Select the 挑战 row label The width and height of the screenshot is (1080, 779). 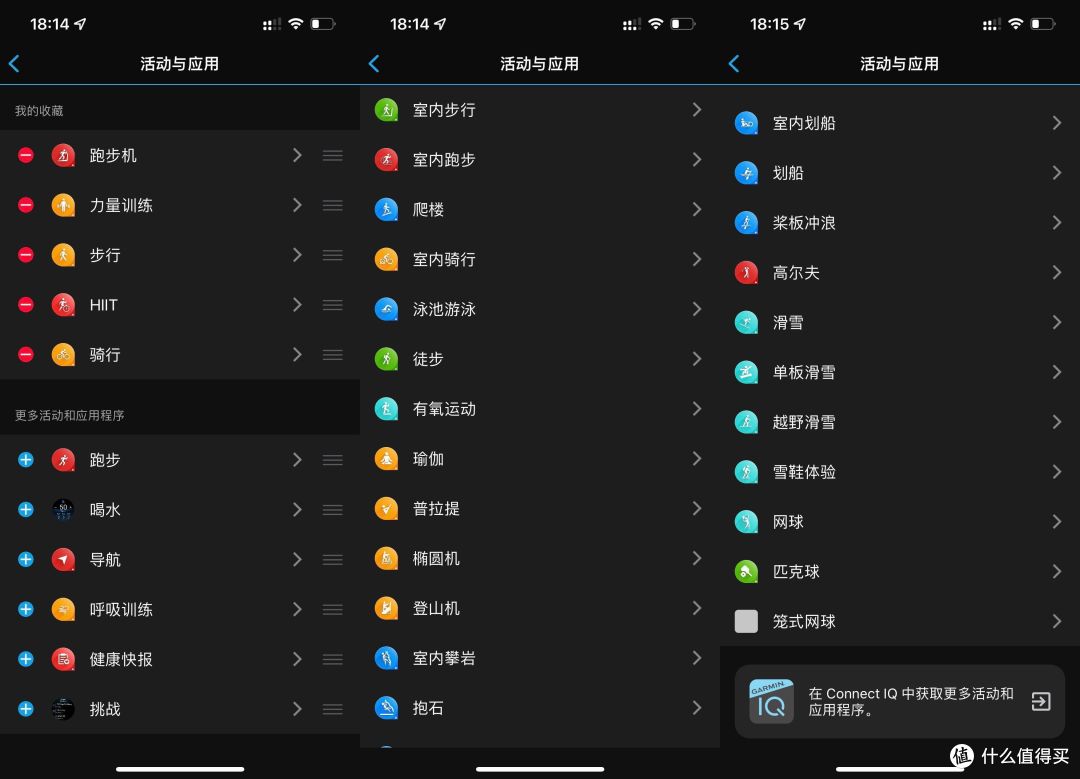tap(105, 709)
